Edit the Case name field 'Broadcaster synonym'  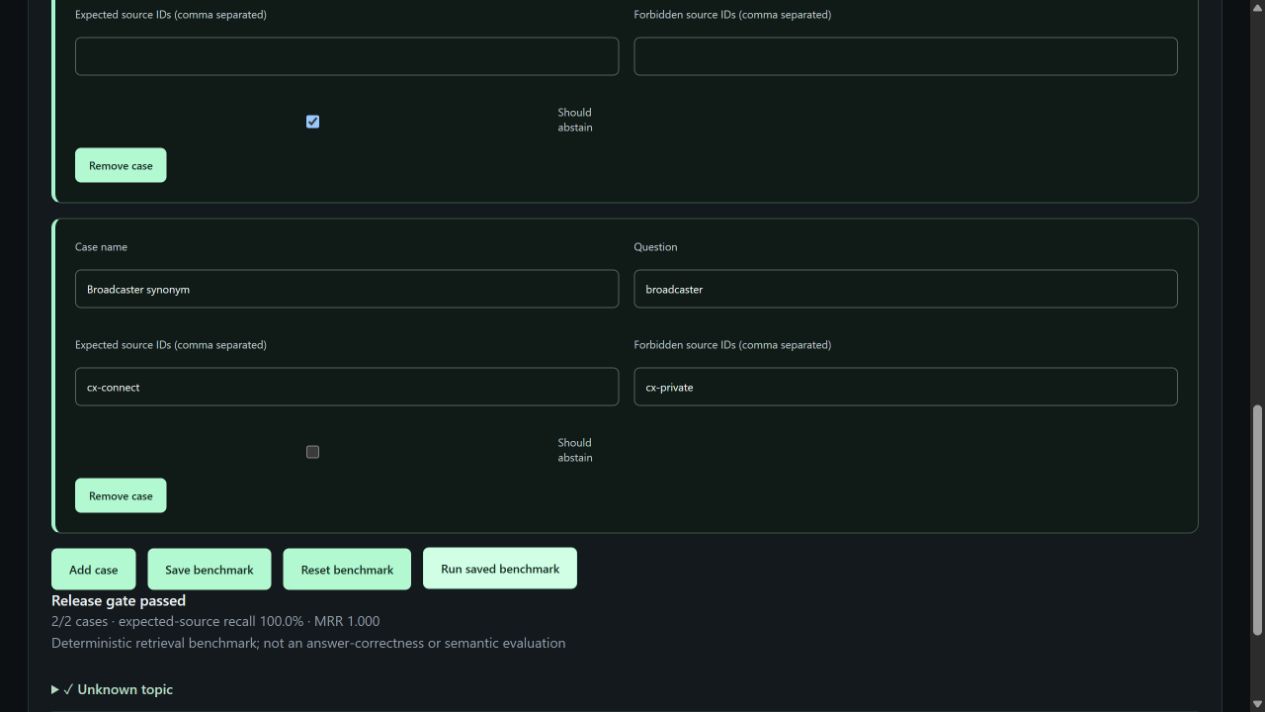[347, 289]
